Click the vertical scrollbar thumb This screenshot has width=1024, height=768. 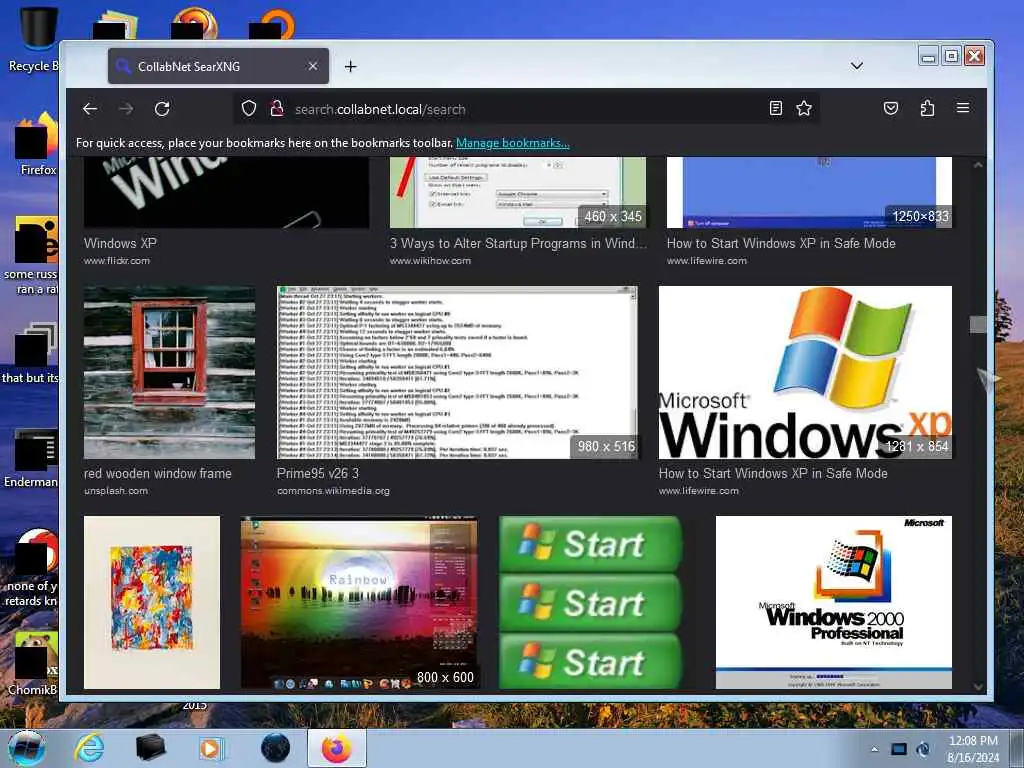tap(978, 324)
